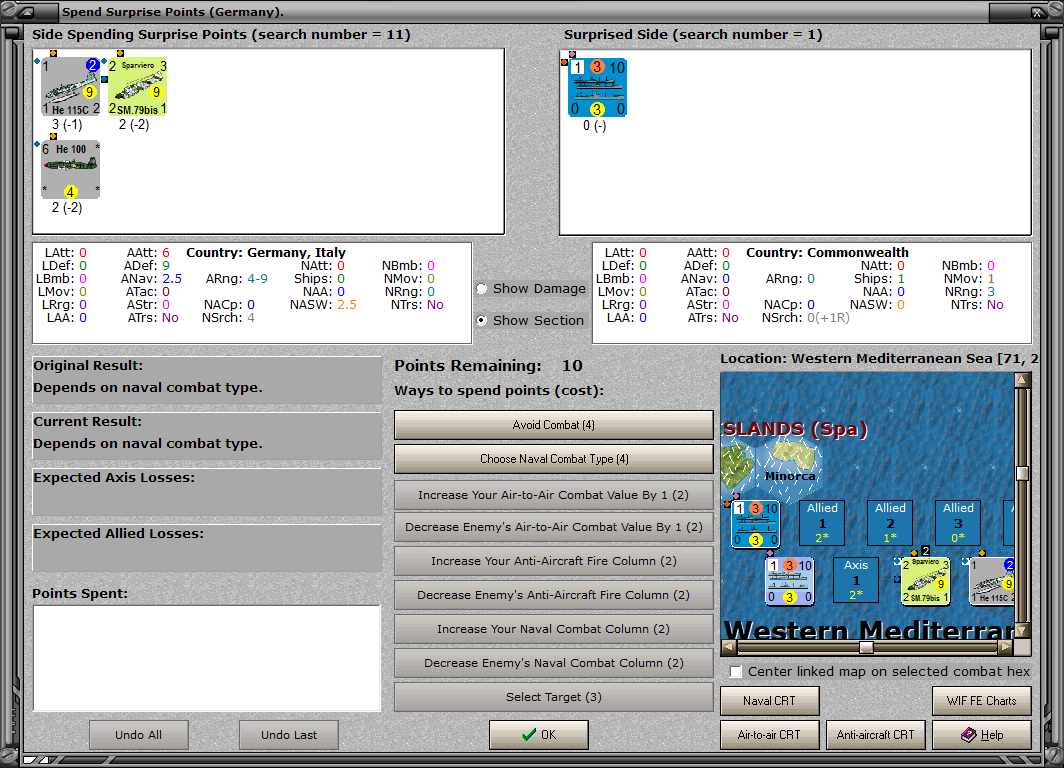Screen dimensions: 1064x768
Task: Pick the He 100 fighter counter
Action: (x=71, y=170)
